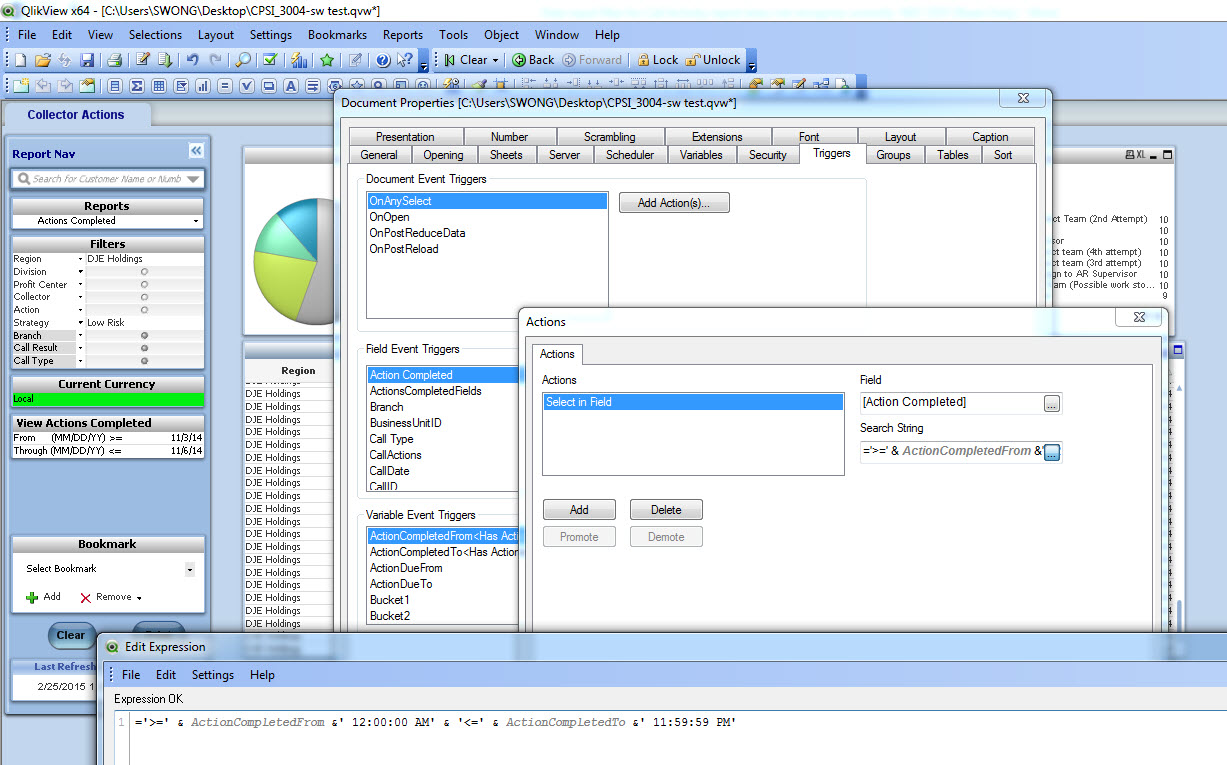Image resolution: width=1227 pixels, height=765 pixels.
Task: Click the Add Action(s)... button
Action: coord(674,203)
